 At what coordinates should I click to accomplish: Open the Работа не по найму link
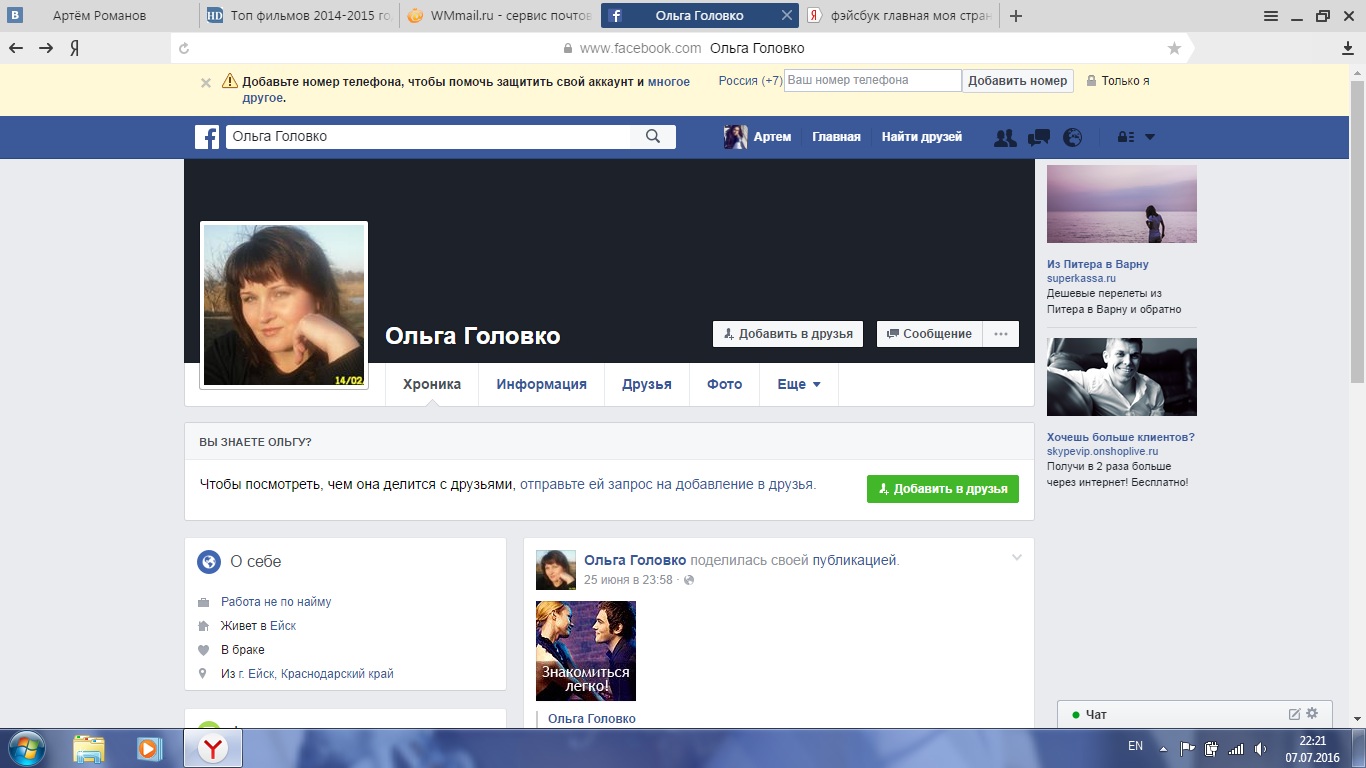pos(276,602)
